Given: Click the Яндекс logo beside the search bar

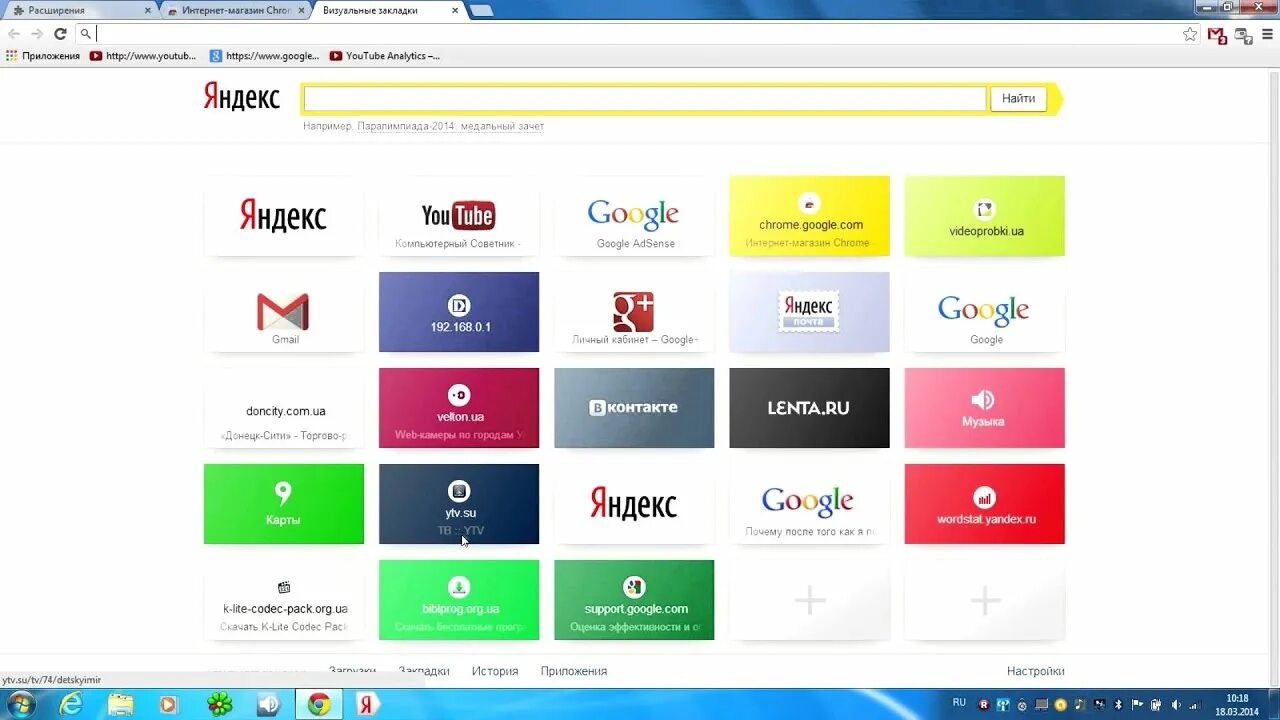Looking at the screenshot, I should click(x=241, y=97).
